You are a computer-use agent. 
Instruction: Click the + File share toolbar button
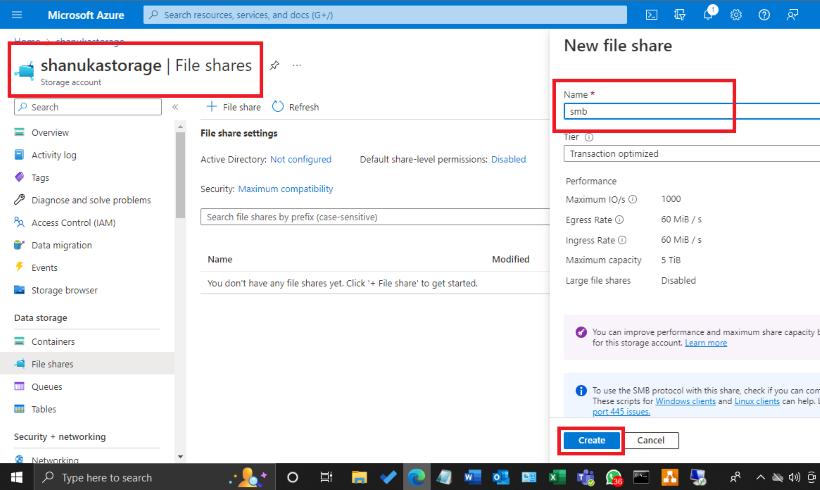tap(233, 107)
